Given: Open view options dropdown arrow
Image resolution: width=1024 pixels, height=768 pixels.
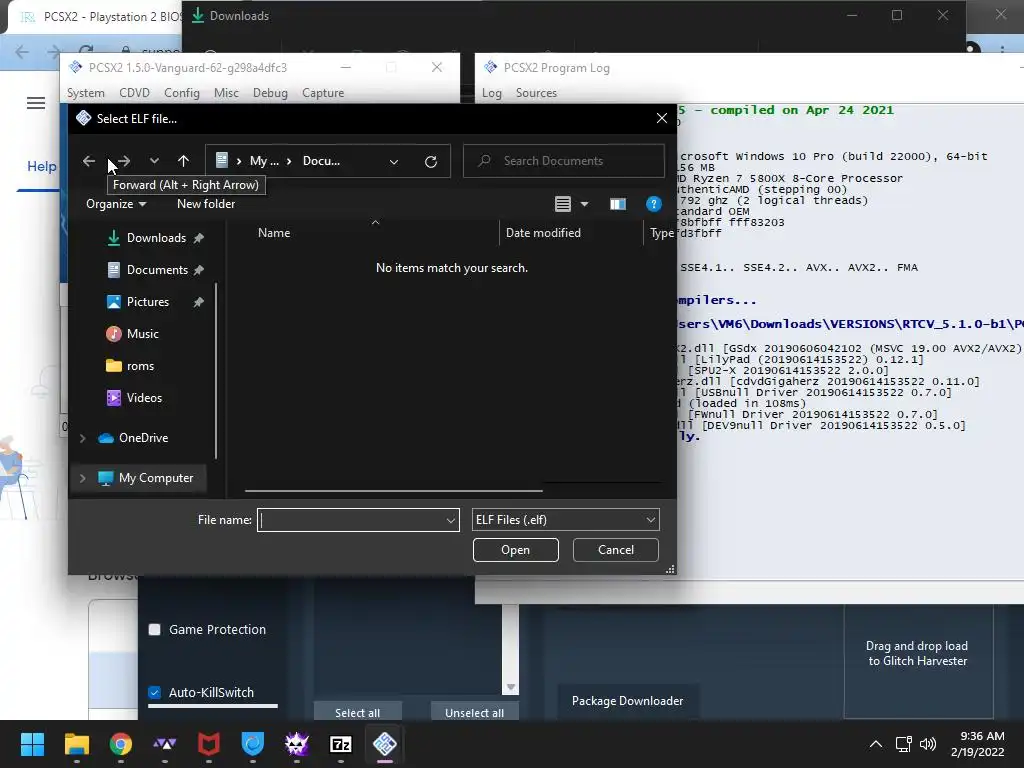Looking at the screenshot, I should pos(584,204).
